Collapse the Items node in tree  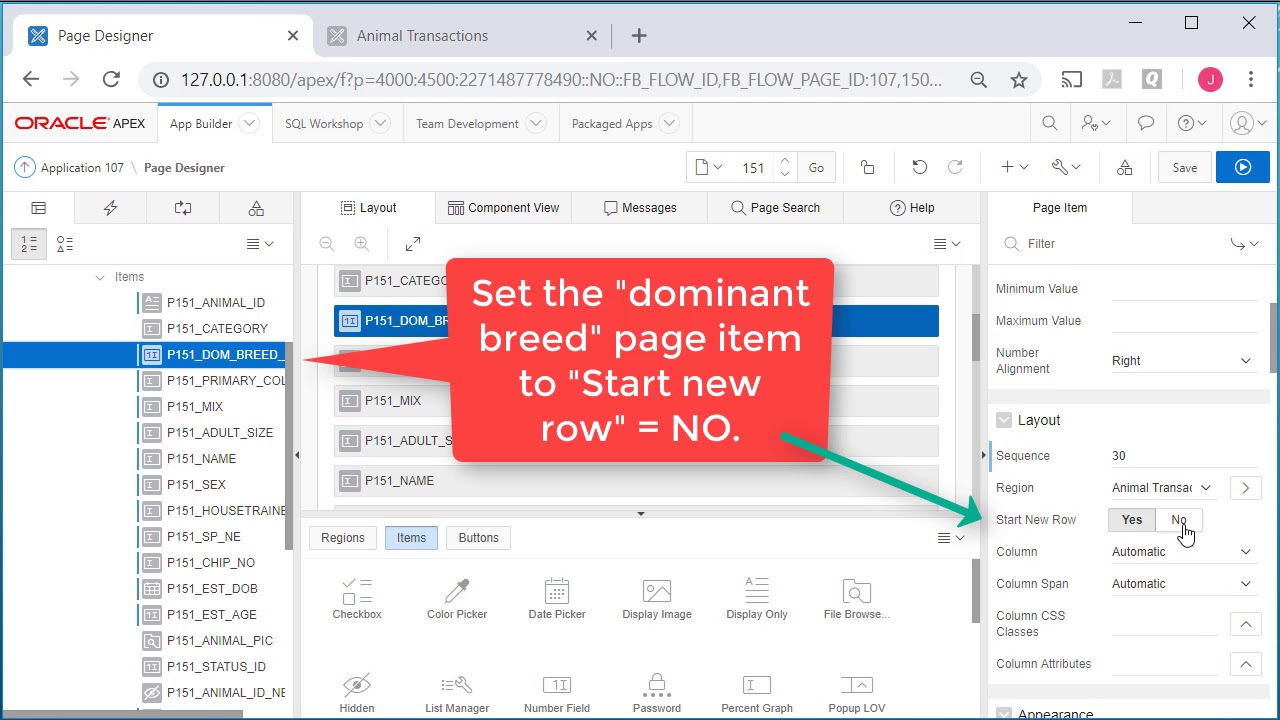click(100, 277)
